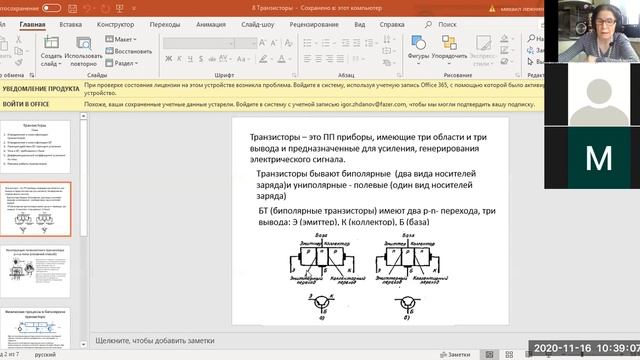Select the third slide thumbnail in panel
This screenshot has width=640, height=360.
(35, 271)
